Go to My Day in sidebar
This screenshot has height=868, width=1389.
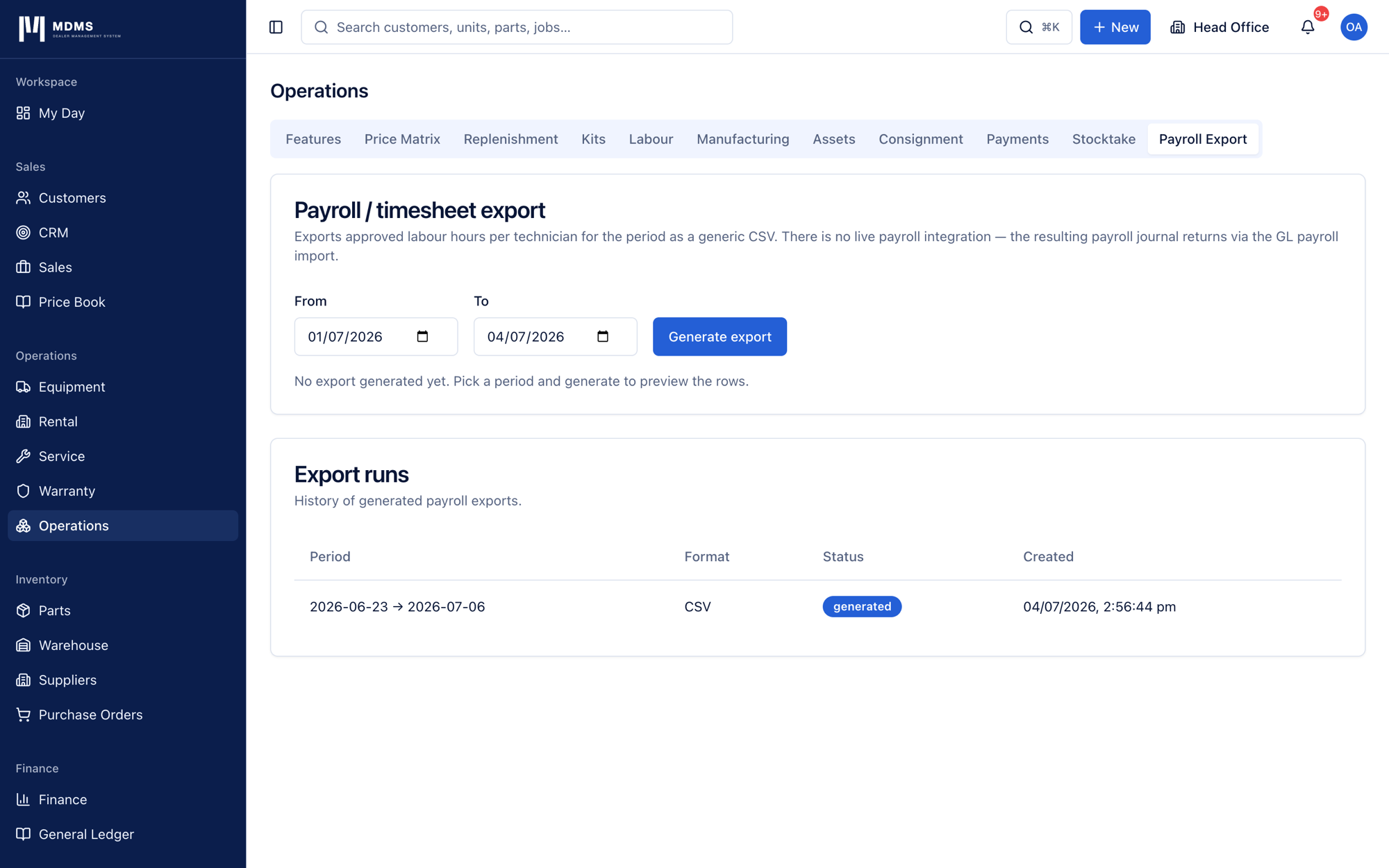[123, 113]
